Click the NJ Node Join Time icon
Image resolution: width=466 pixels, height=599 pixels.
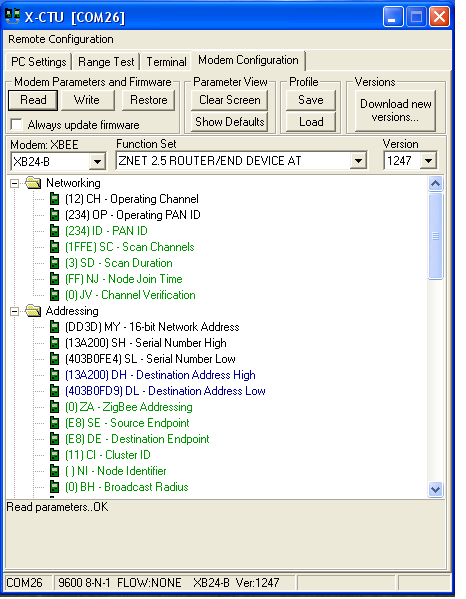point(55,279)
